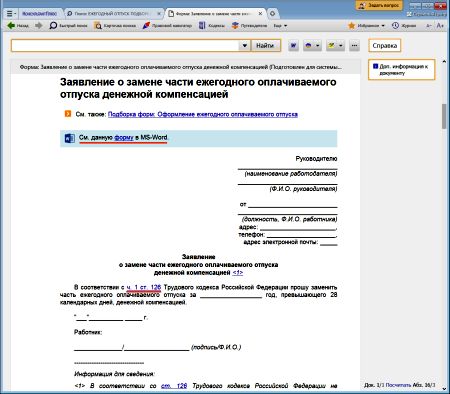The image size is (450, 394).
Task: Expand the Ещё toolbar menu
Action: (280, 26)
